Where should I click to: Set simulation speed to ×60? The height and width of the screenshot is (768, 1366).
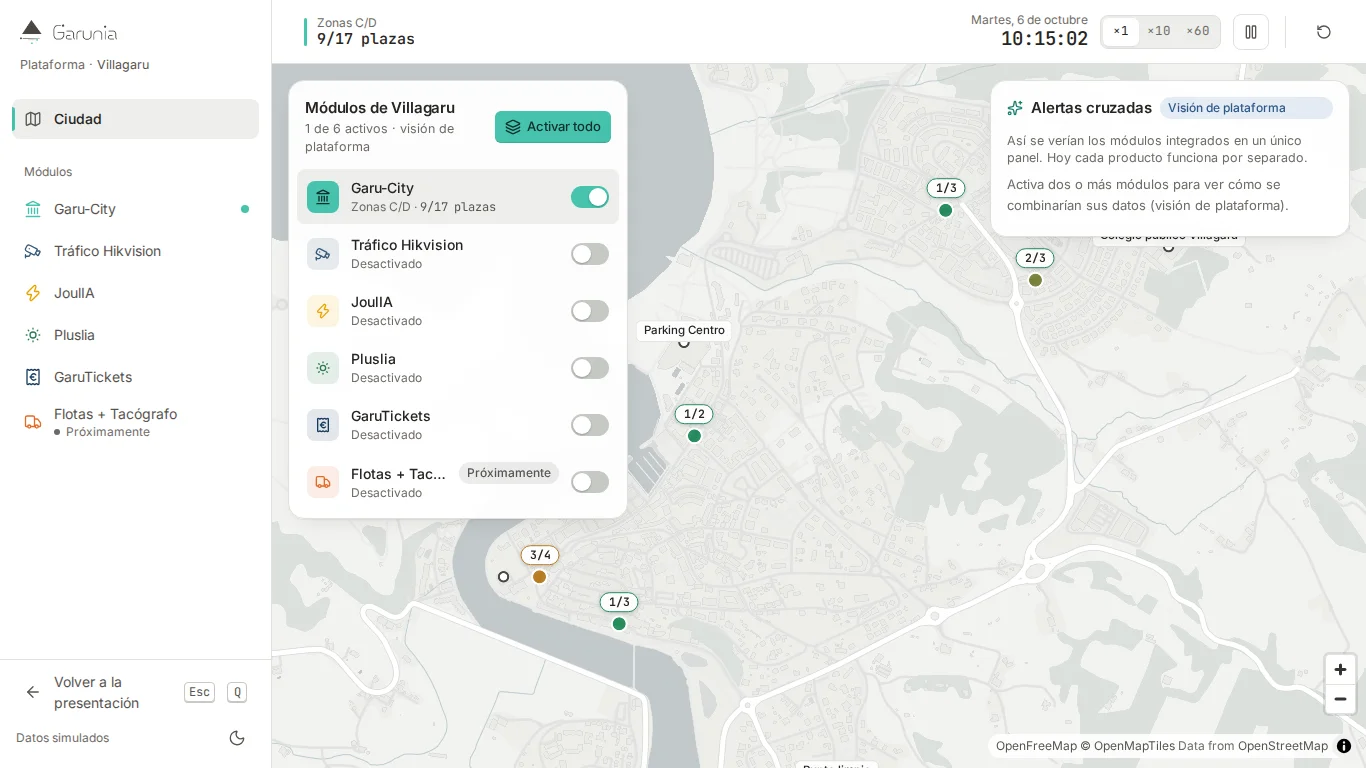click(x=1198, y=32)
